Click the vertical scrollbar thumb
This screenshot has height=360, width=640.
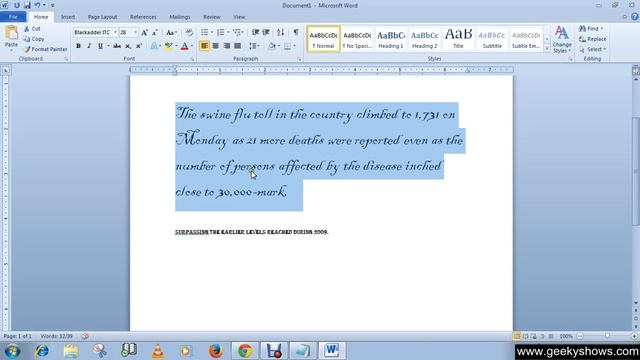coord(636,171)
